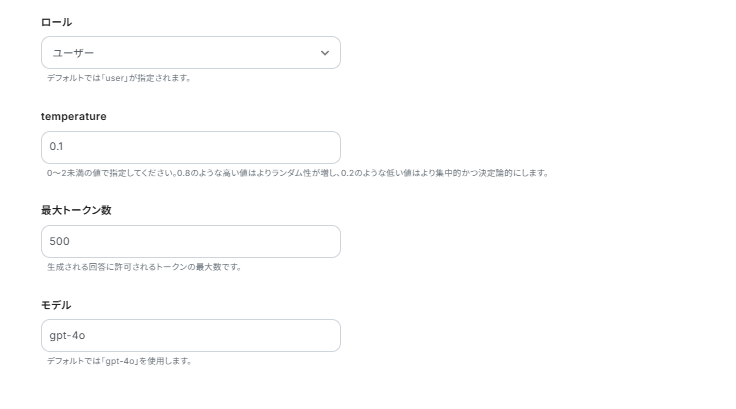
Task: Click the 0.1 value in temperature
Action: (56, 147)
